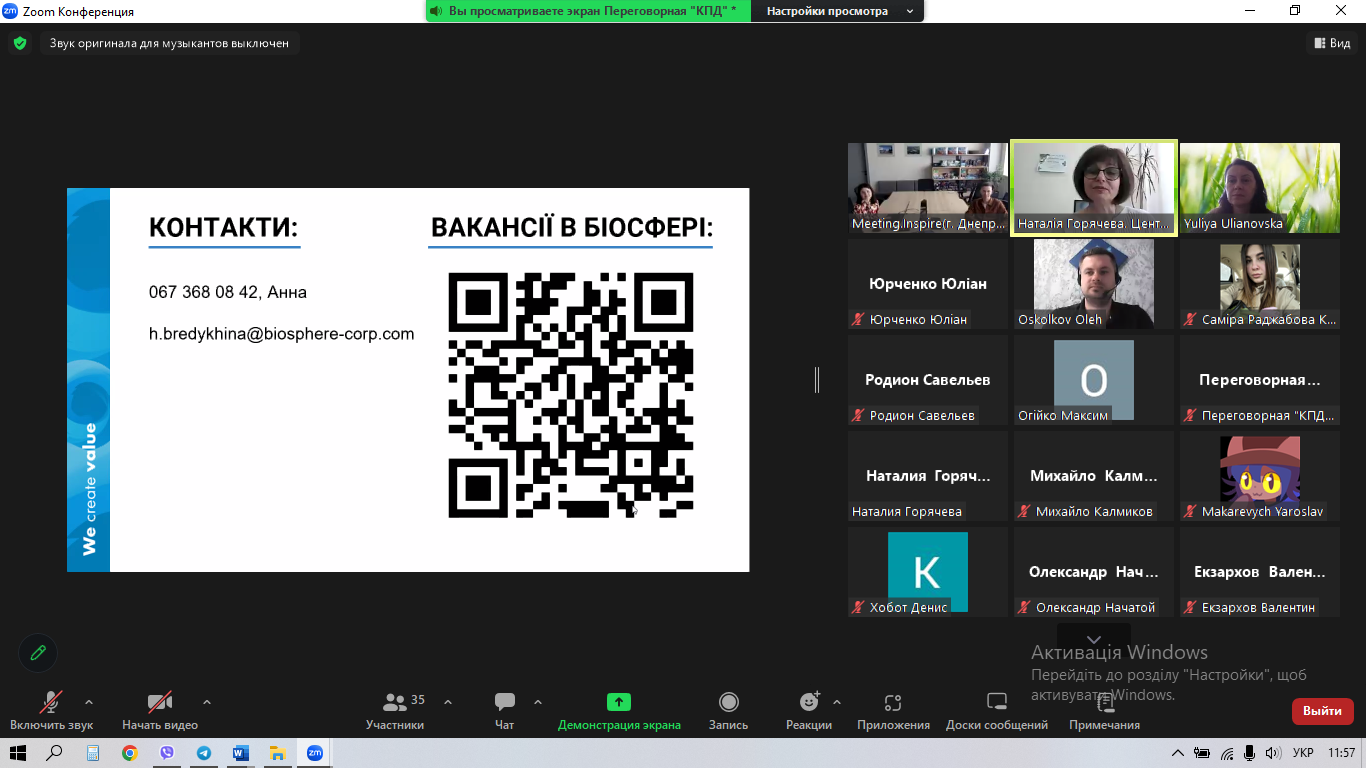Open Настройки просмотра dropdown

click(840, 11)
